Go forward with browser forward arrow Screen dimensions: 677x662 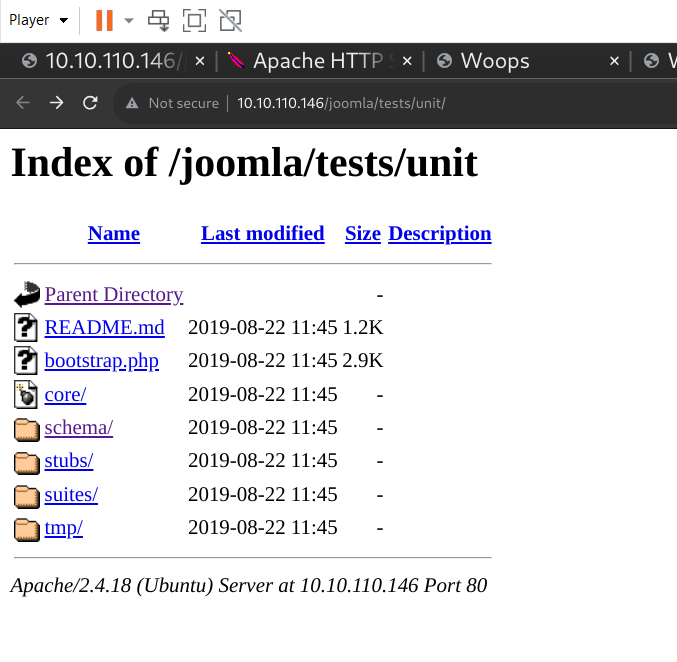tap(57, 103)
